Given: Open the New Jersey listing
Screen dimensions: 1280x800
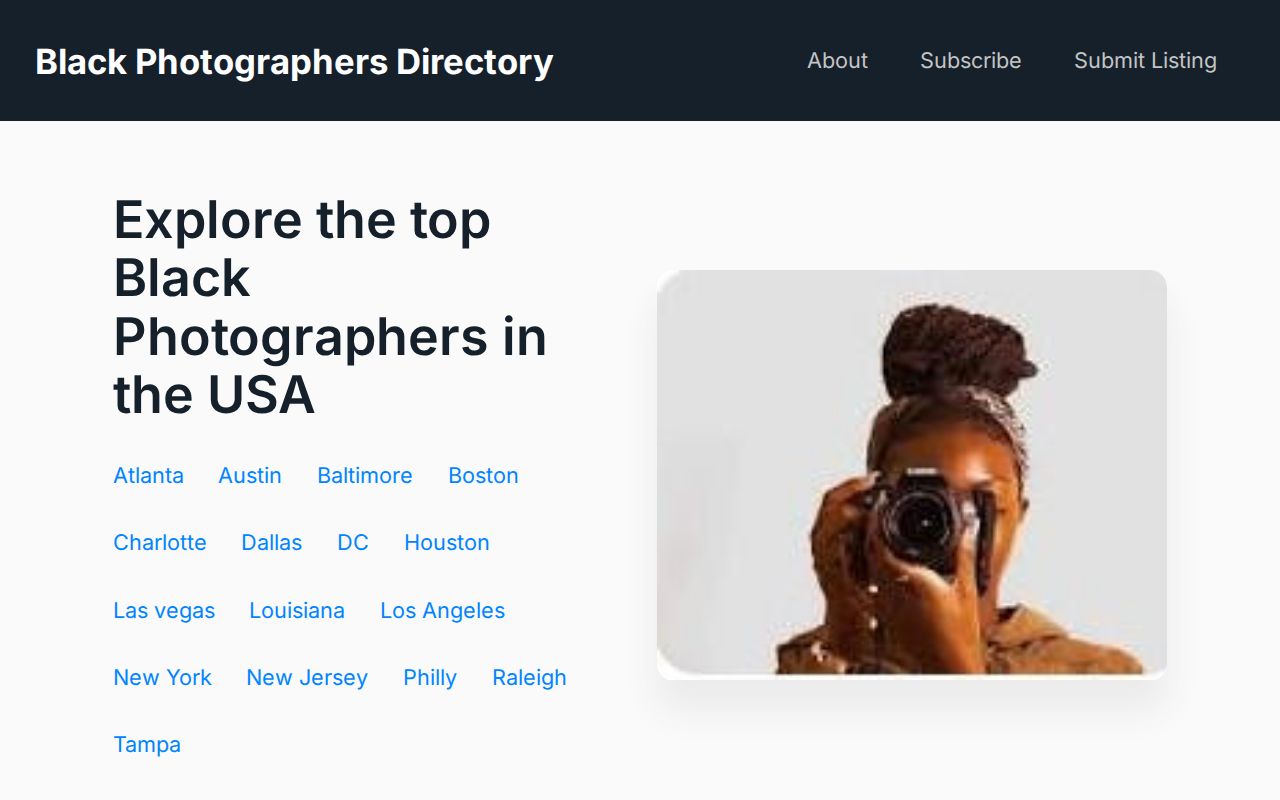Looking at the screenshot, I should coord(306,677).
